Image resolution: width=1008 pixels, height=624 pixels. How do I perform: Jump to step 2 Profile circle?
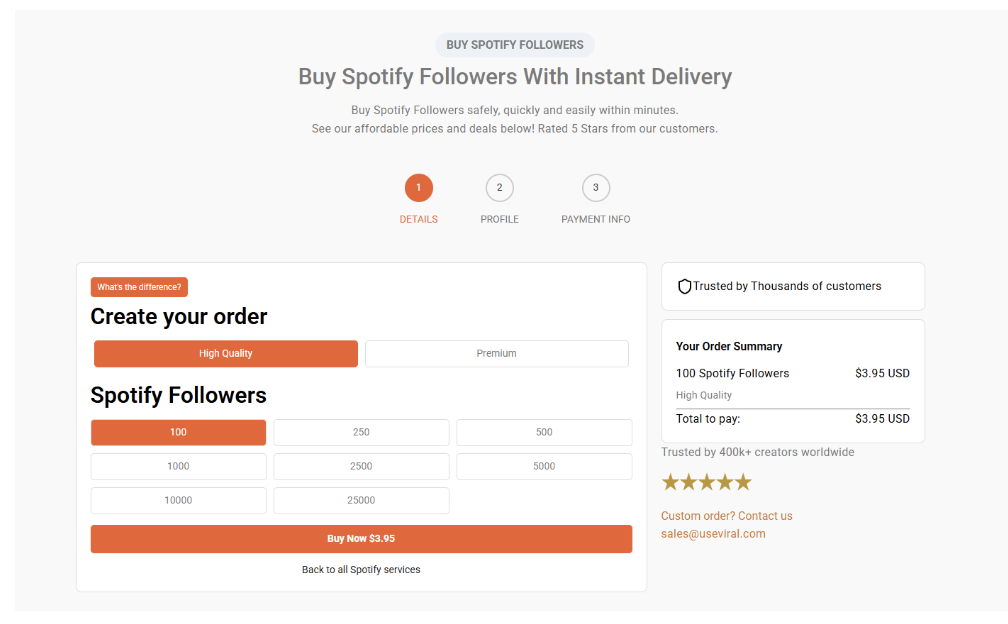coord(499,188)
